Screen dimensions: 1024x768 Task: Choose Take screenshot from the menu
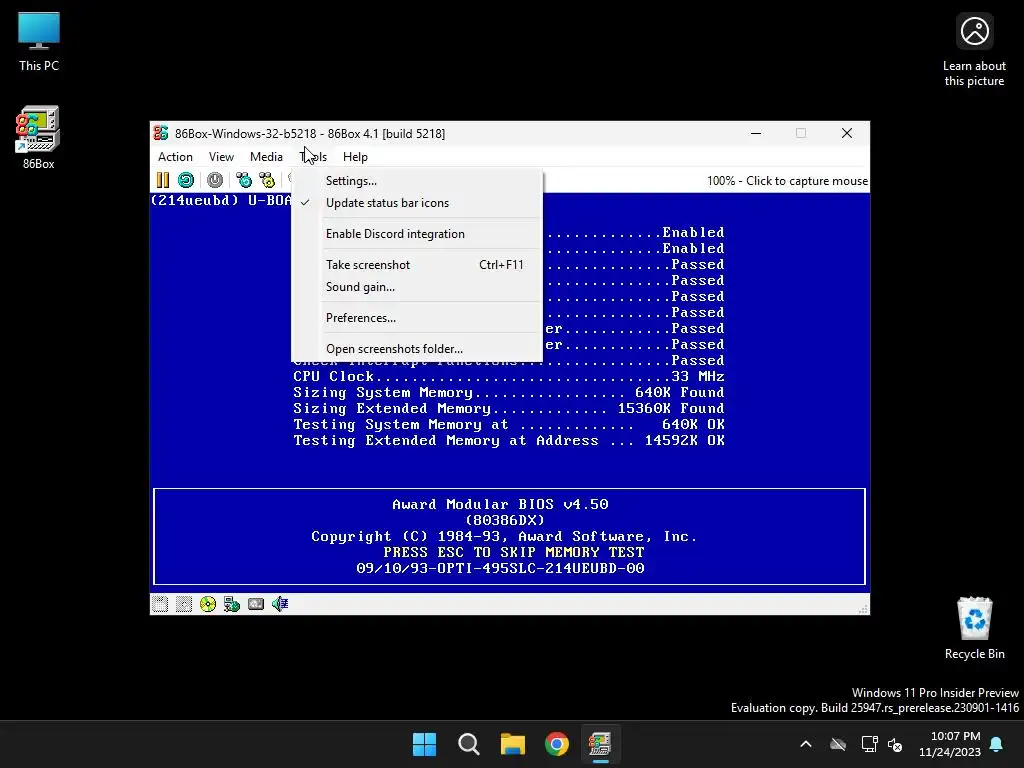click(417, 264)
